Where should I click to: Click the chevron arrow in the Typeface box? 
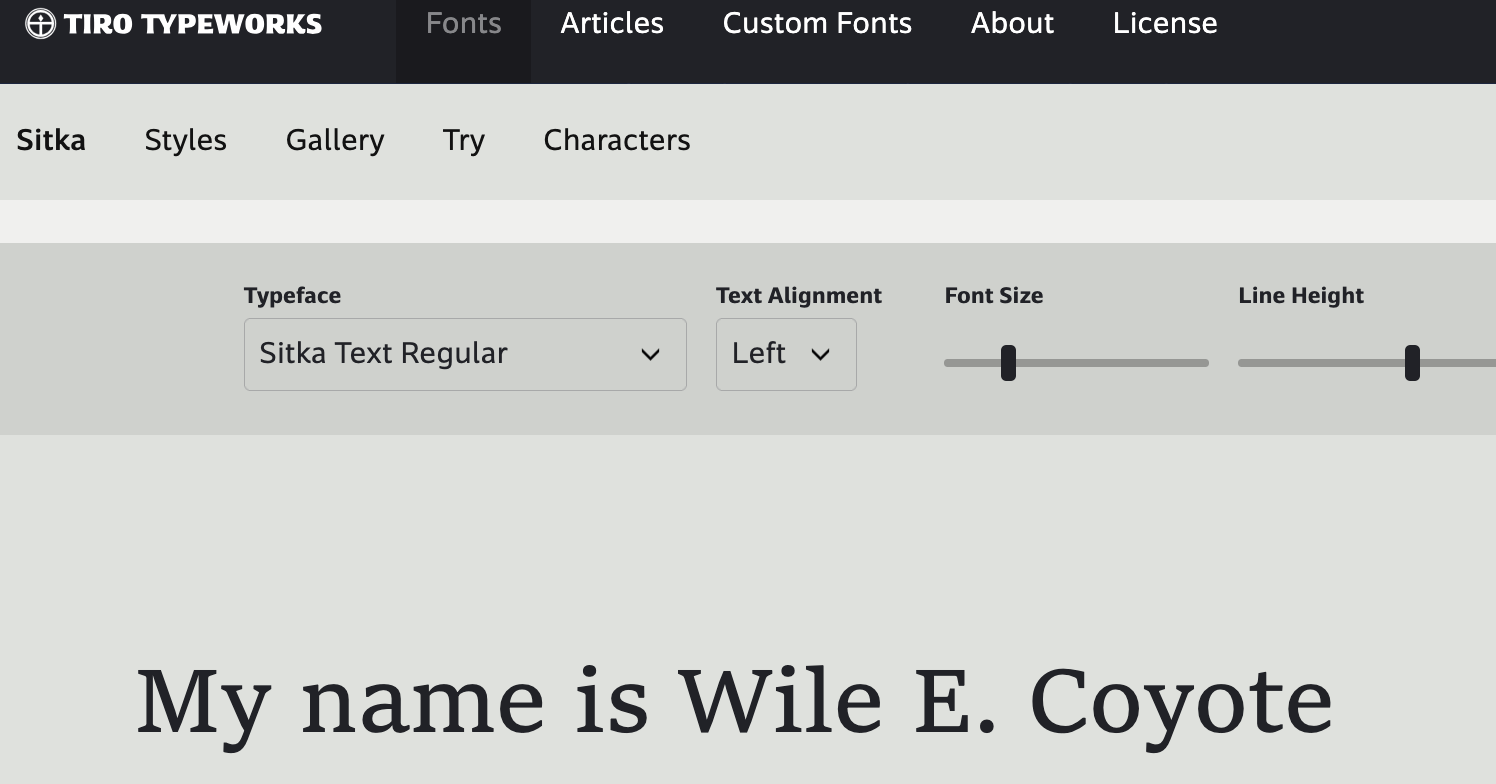(650, 355)
